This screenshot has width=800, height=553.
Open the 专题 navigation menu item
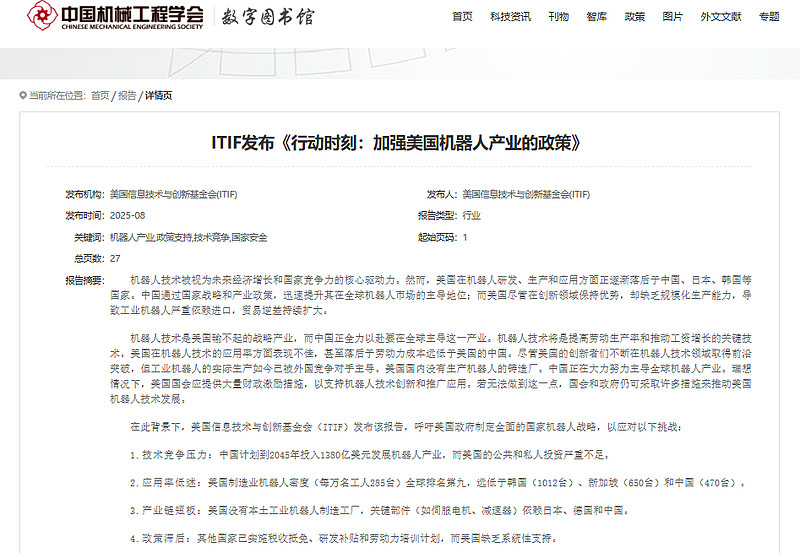point(769,17)
